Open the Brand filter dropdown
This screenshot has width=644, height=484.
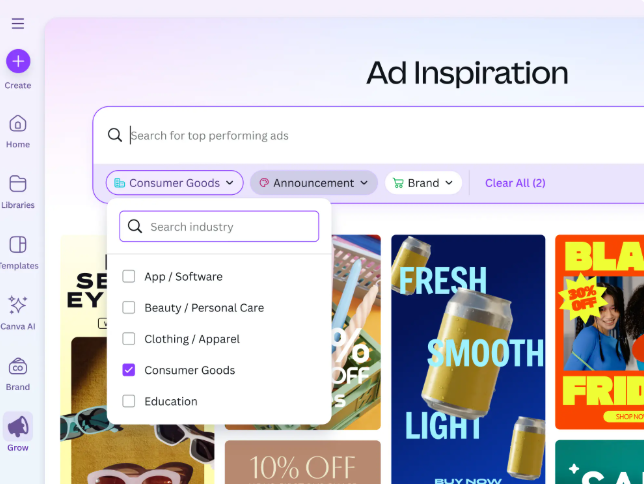(x=423, y=183)
